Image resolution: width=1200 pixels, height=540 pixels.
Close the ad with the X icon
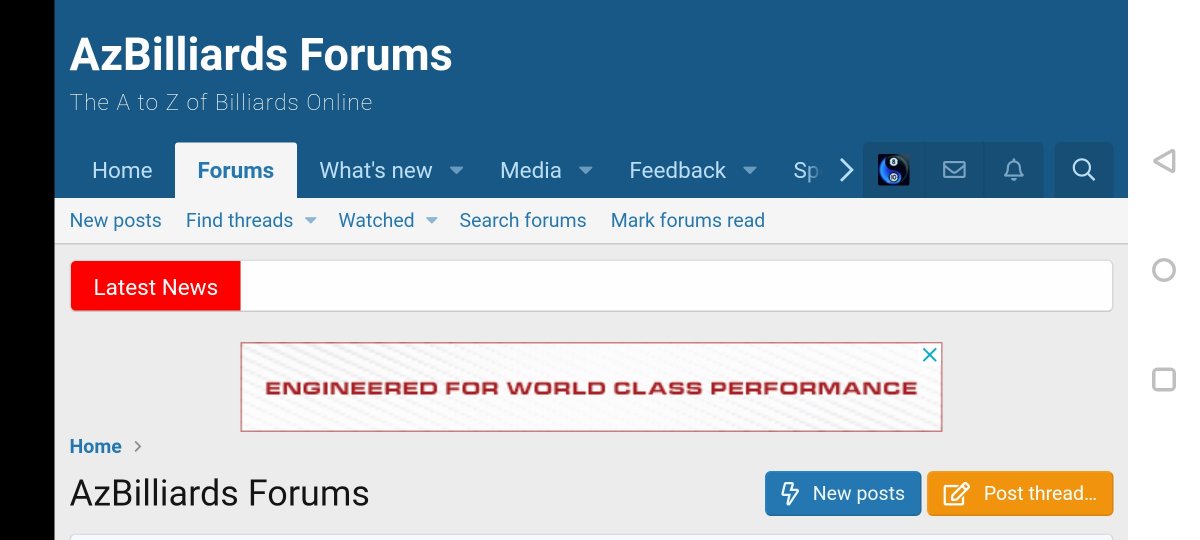(929, 355)
